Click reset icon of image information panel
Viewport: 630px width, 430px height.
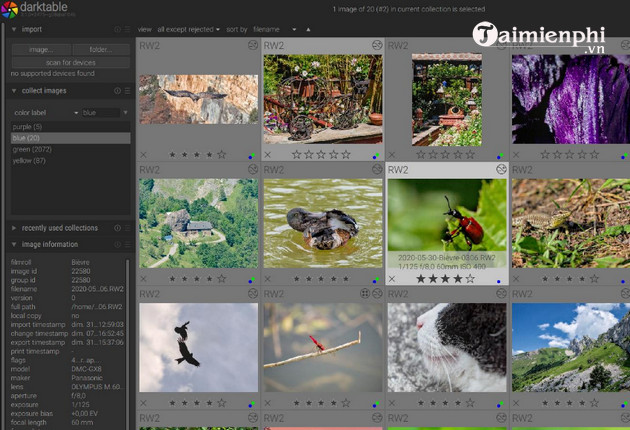pos(117,244)
